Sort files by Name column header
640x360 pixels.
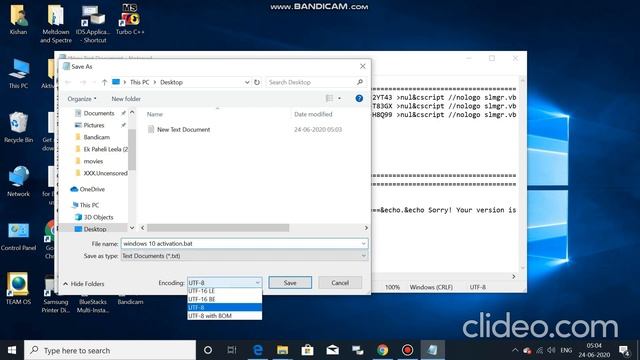tap(155, 114)
